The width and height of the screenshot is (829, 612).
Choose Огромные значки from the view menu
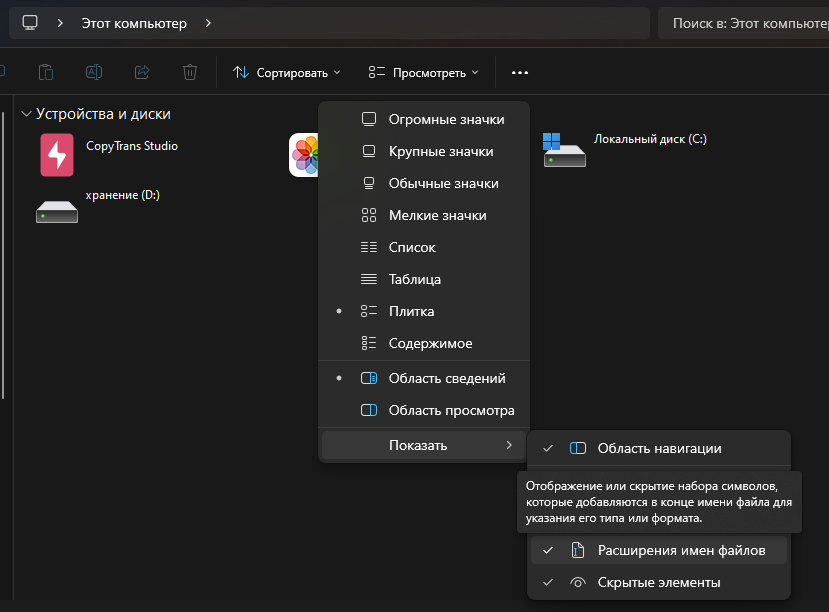pos(446,119)
